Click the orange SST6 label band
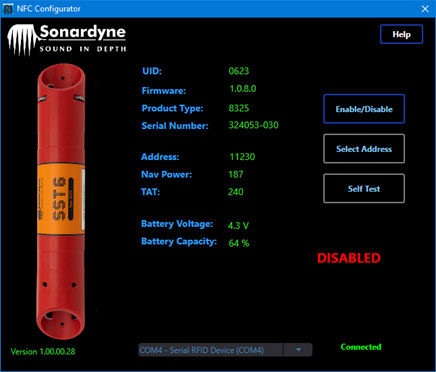The height and width of the screenshot is (372, 436). 61,199
